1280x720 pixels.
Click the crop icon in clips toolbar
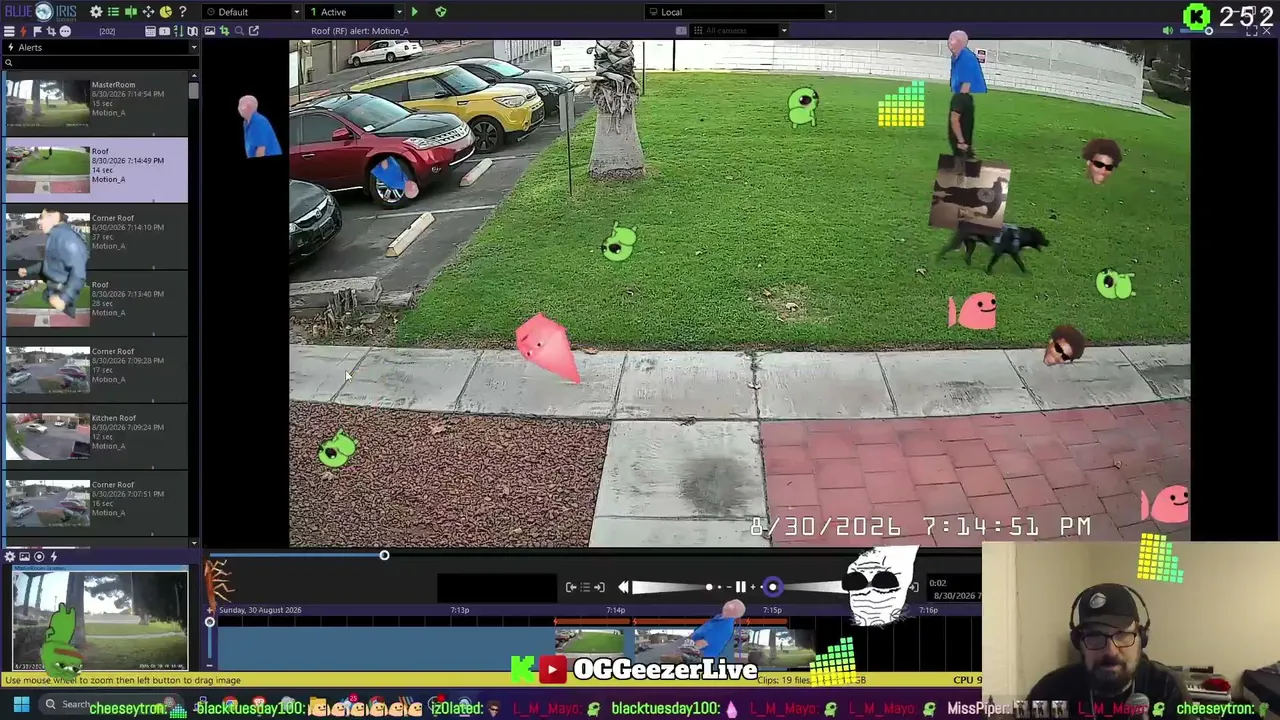[50, 31]
